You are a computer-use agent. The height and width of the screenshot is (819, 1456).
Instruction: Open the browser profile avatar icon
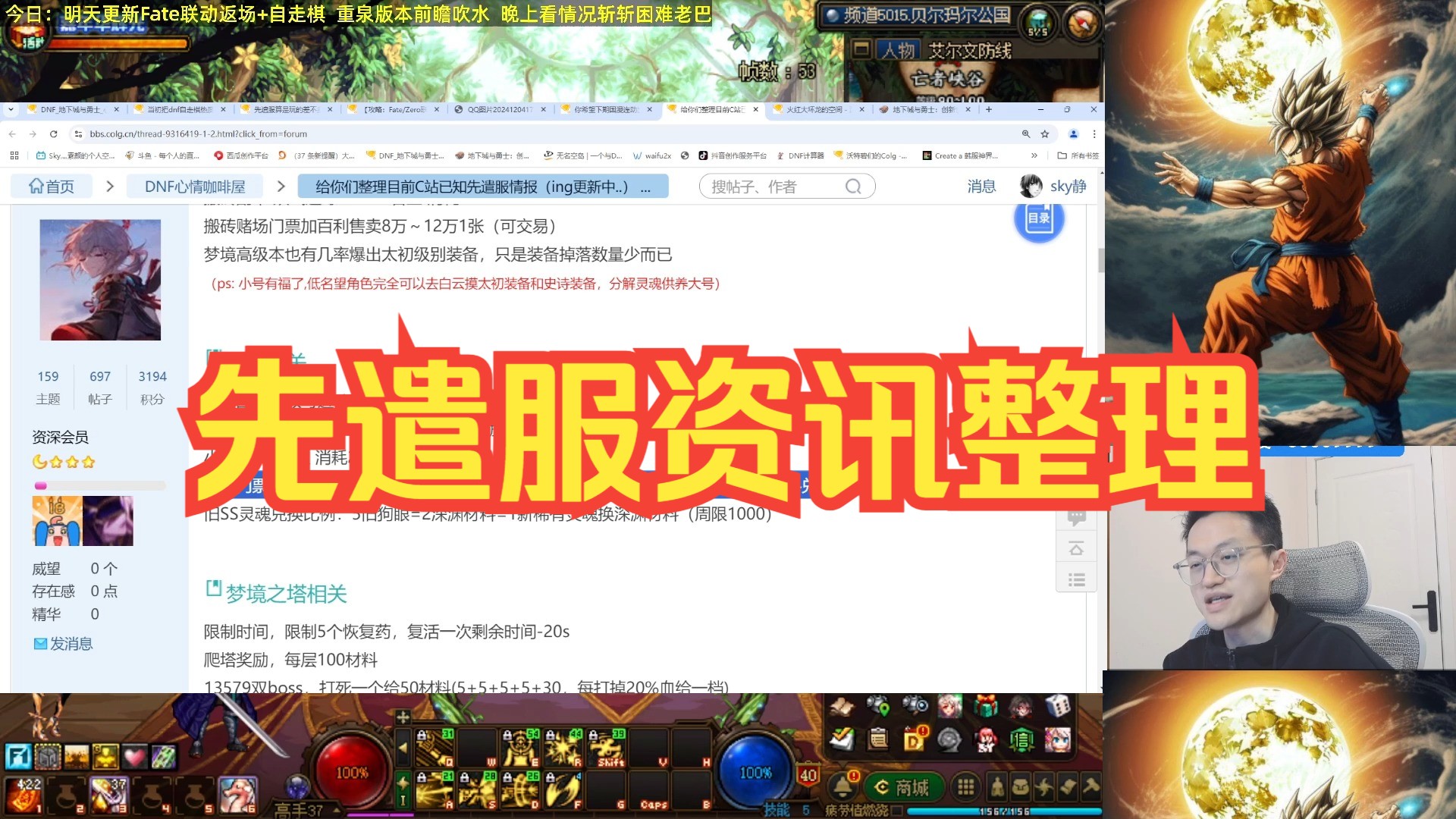click(x=1073, y=134)
